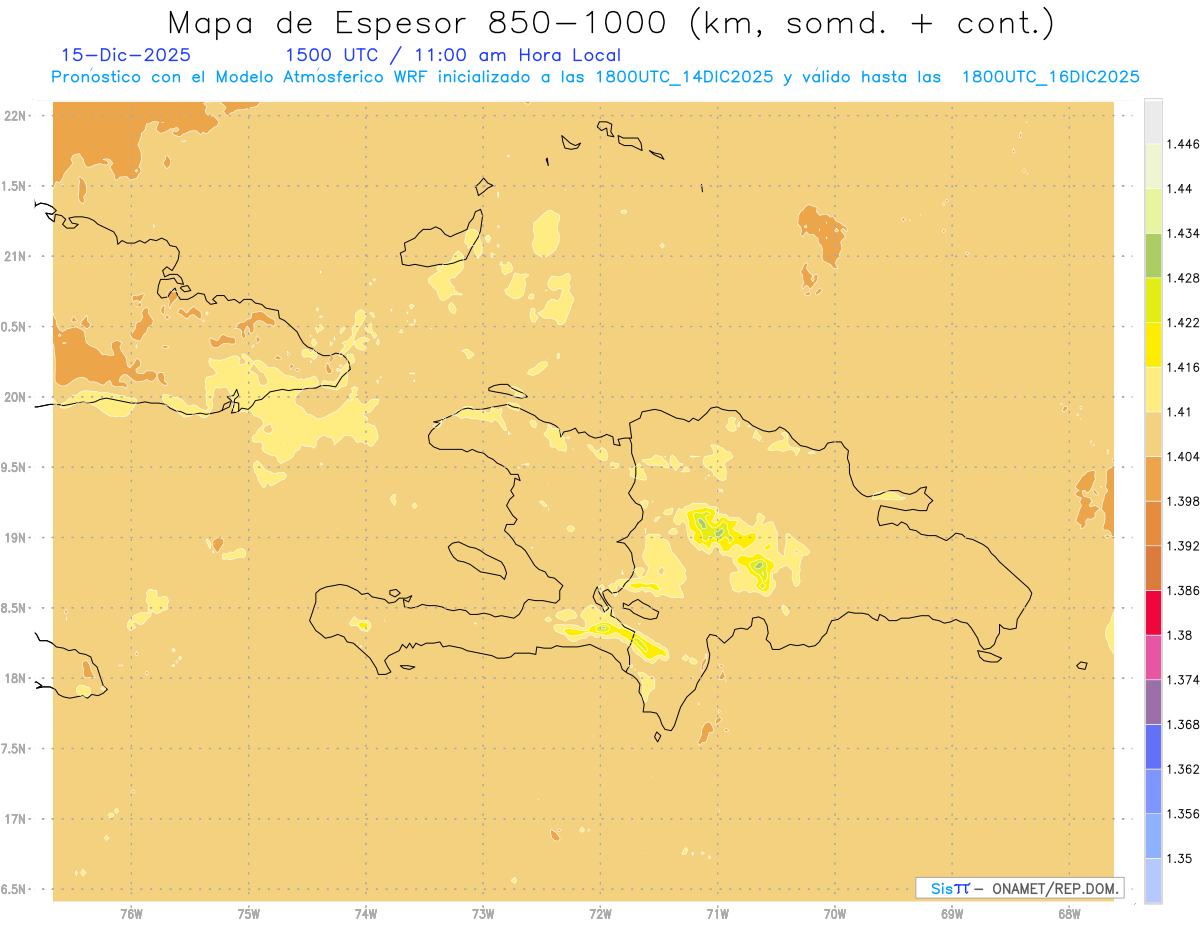Click the bright yellow segment between 1.416 and 1.422
This screenshot has width=1200, height=927.
[x=1154, y=345]
